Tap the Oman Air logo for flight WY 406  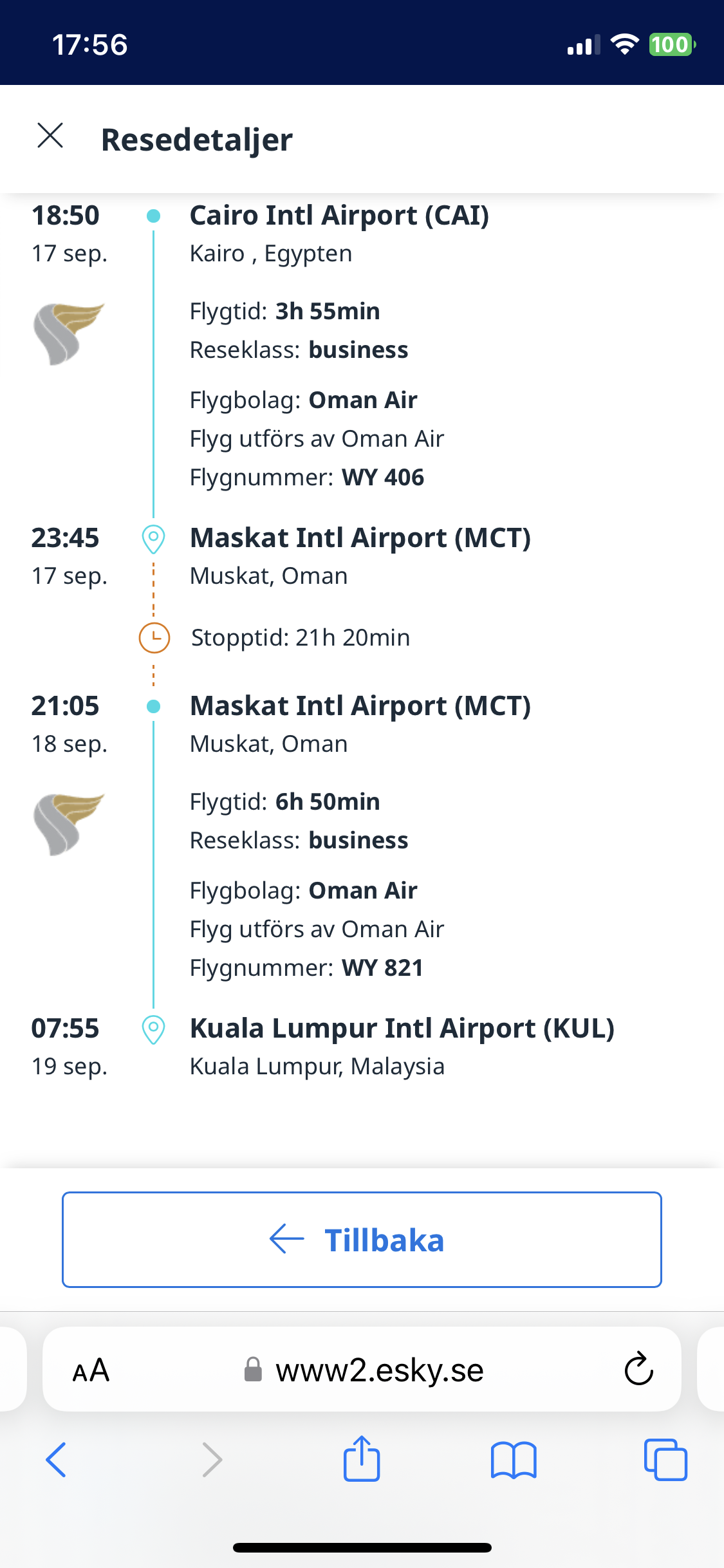[68, 333]
